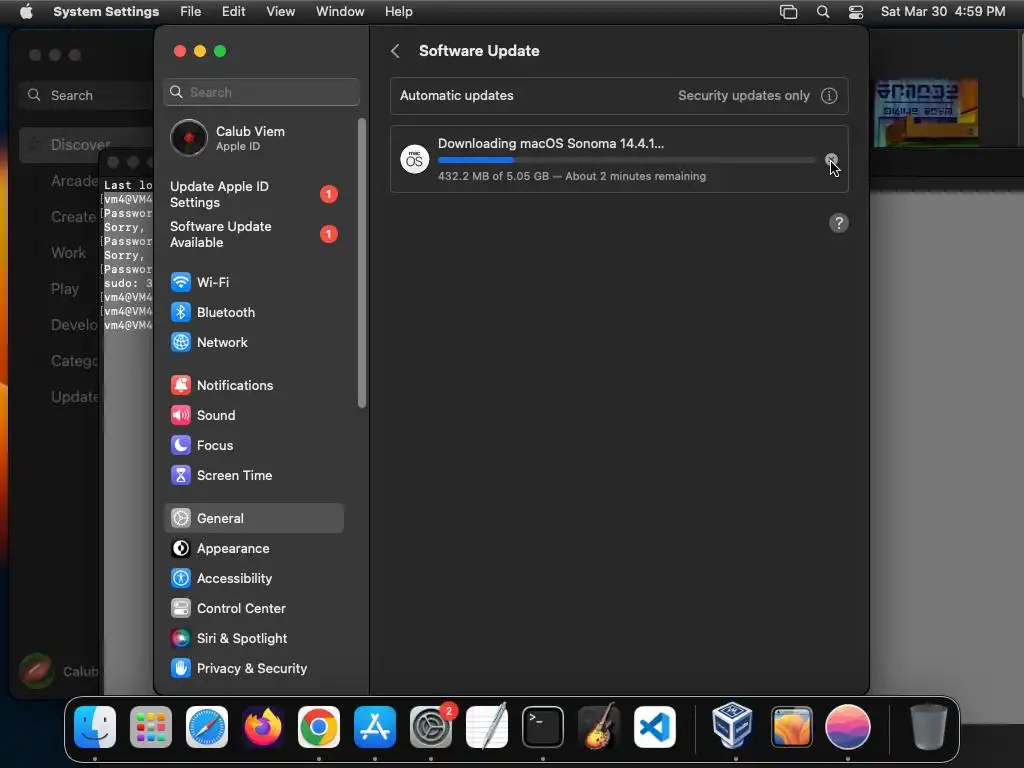Launch Firefox from the Dock

263,727
